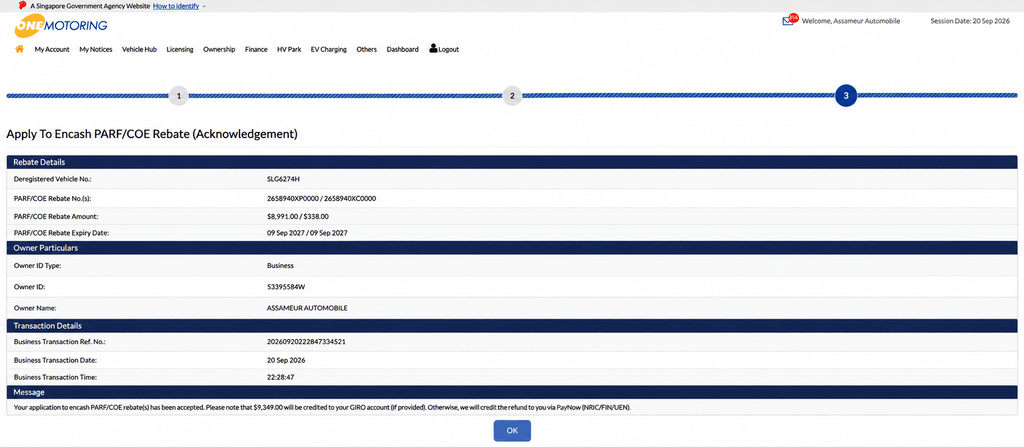Click the Logout link text
Screen dimensions: 1024x447
tap(449, 49)
